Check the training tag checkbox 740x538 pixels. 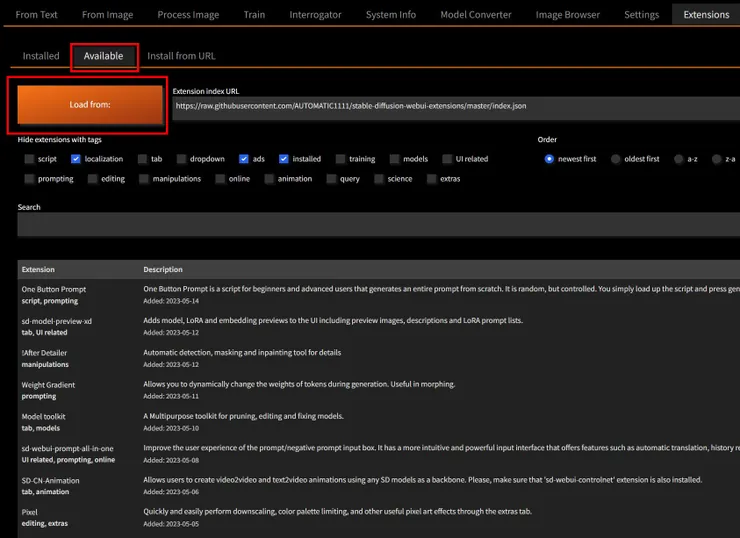click(x=340, y=159)
